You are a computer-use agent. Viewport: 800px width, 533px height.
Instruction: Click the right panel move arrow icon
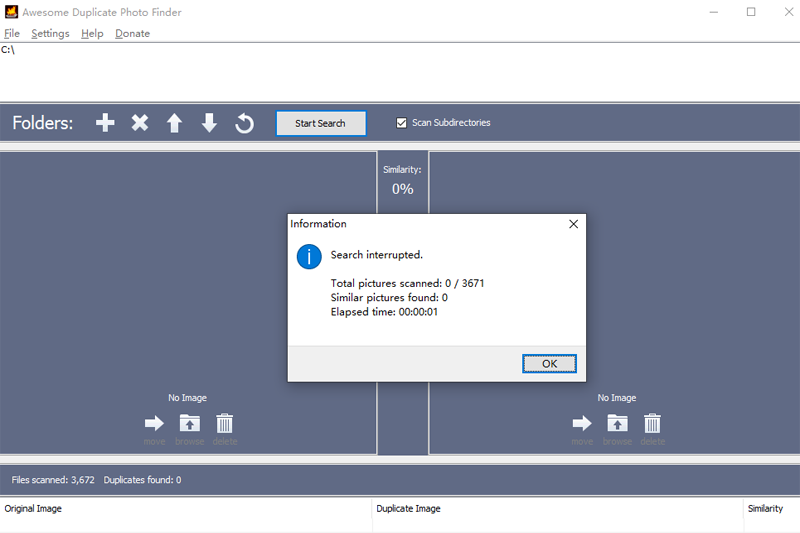coord(582,423)
